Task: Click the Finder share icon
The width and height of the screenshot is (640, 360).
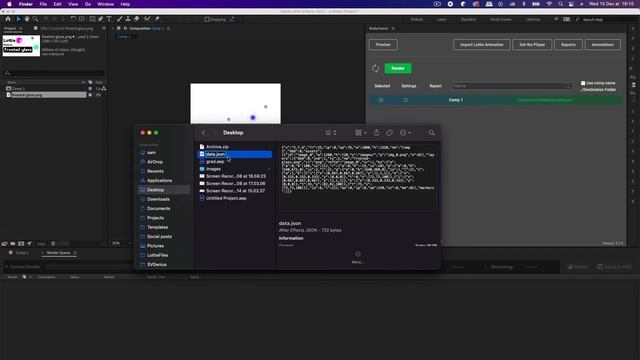Action: coord(376,133)
